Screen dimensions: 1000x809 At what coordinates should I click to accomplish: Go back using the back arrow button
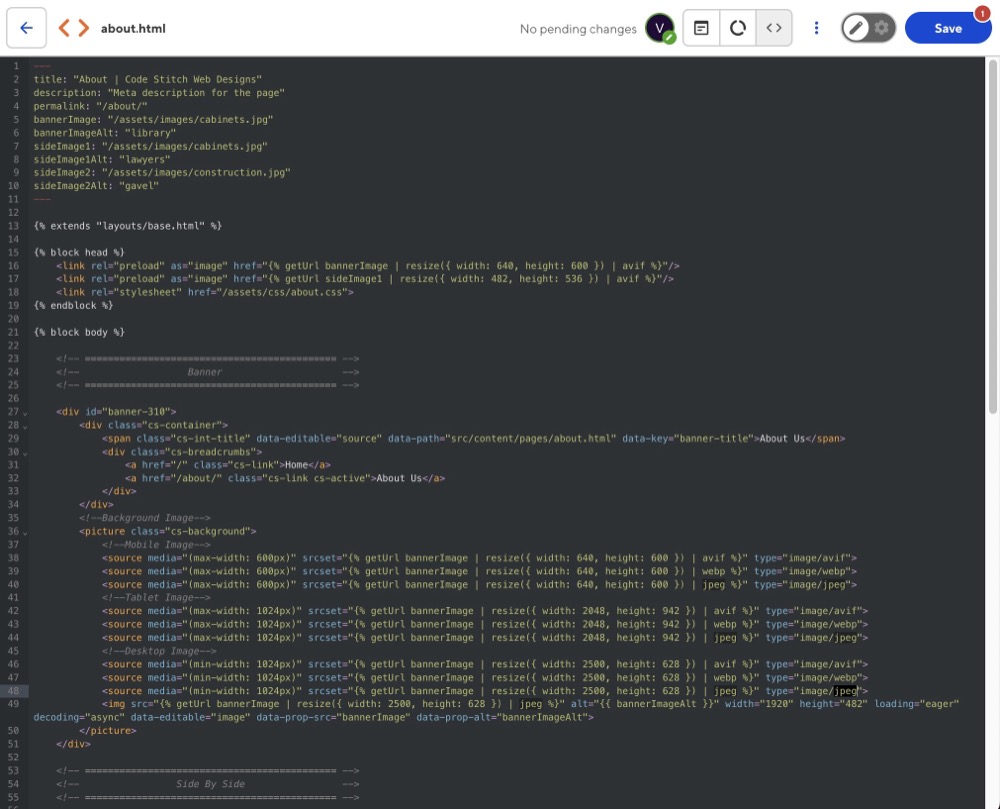(27, 27)
